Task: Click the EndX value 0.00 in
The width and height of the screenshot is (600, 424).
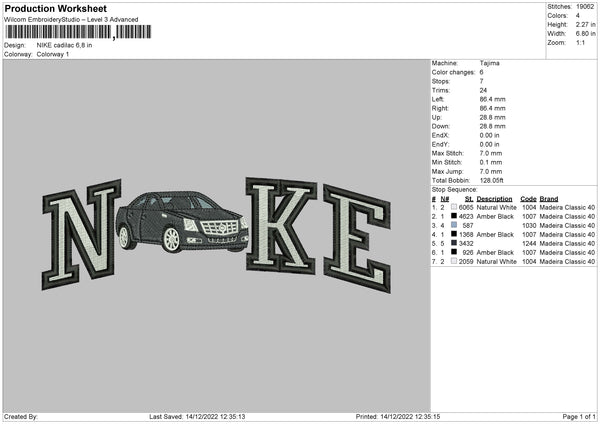Action: pos(489,135)
